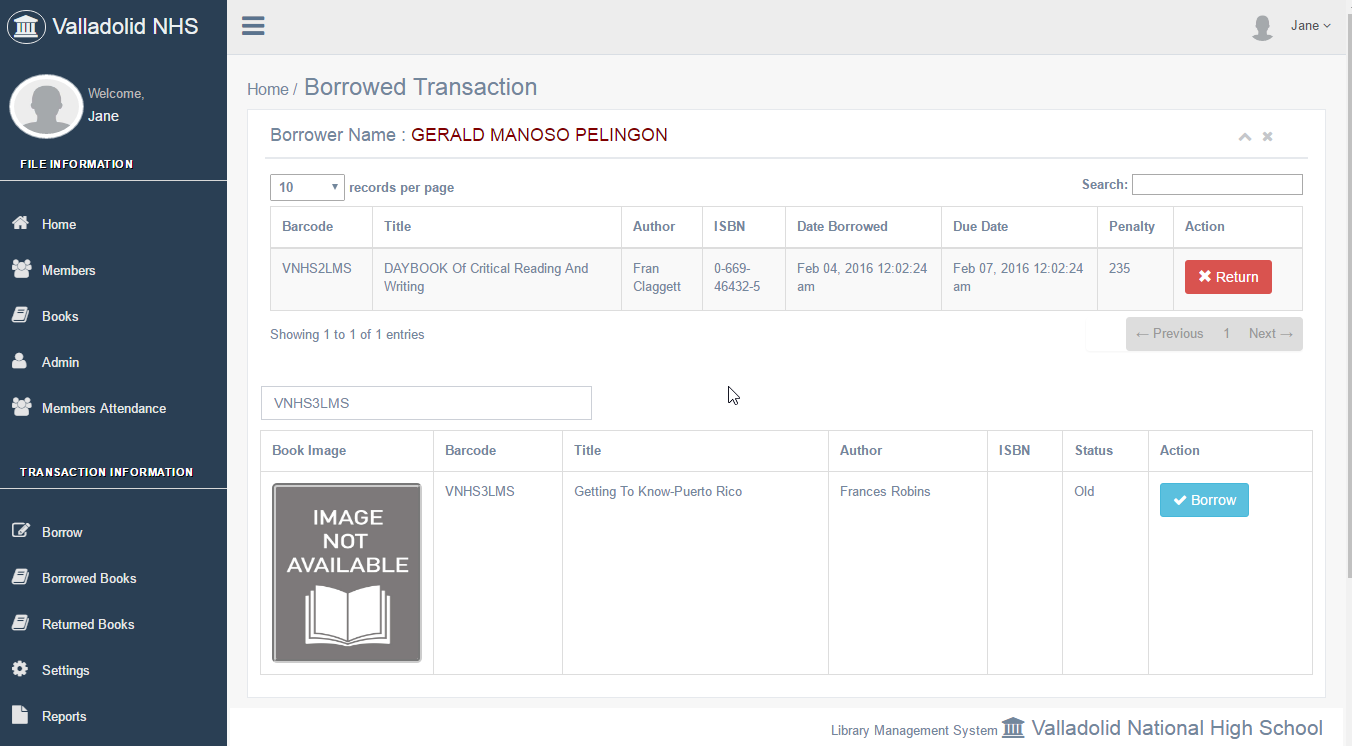Click the Home breadcrumb link
This screenshot has width=1352, height=746.
coord(267,89)
